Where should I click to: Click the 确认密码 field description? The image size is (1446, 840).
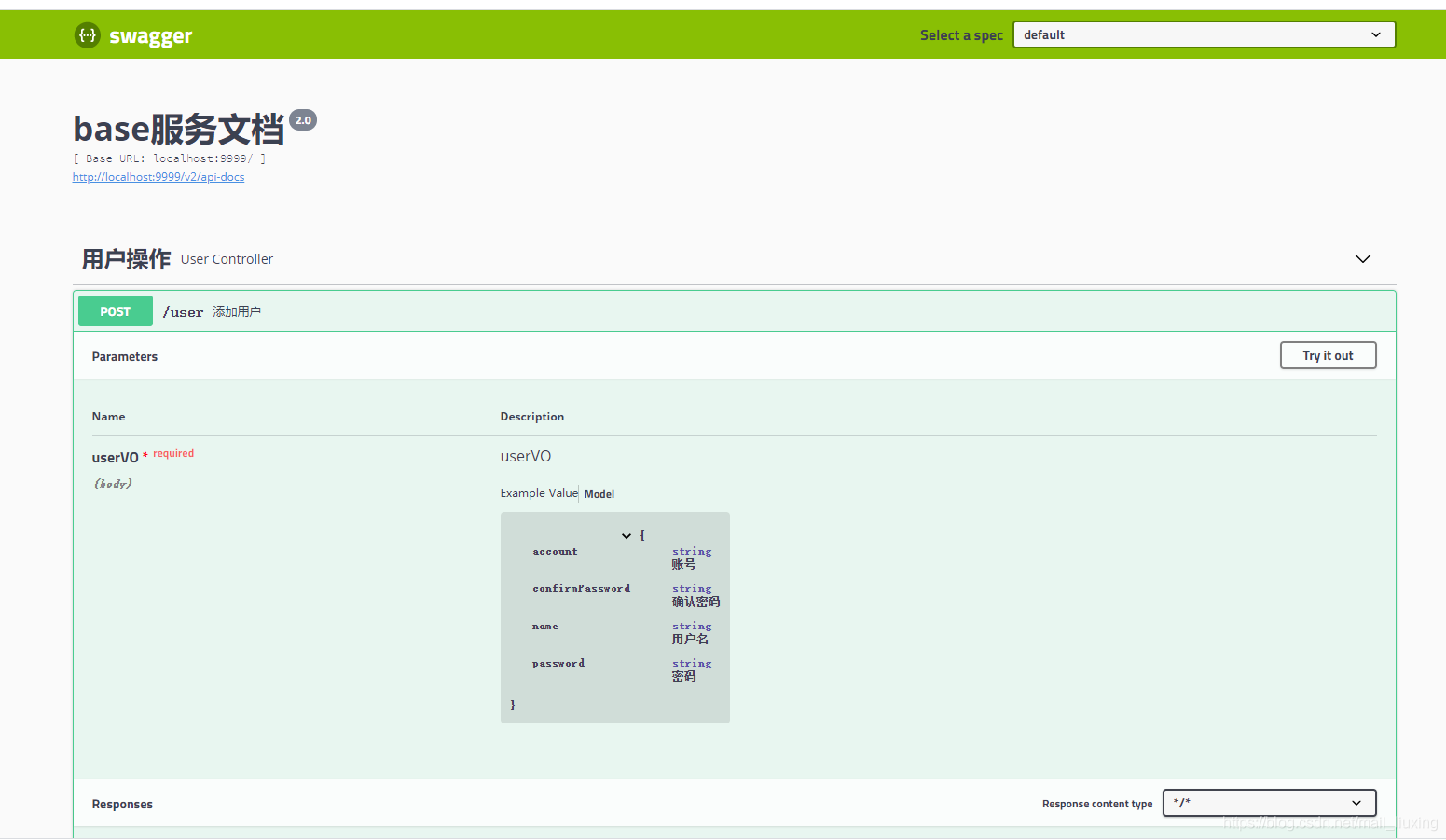[695, 602]
